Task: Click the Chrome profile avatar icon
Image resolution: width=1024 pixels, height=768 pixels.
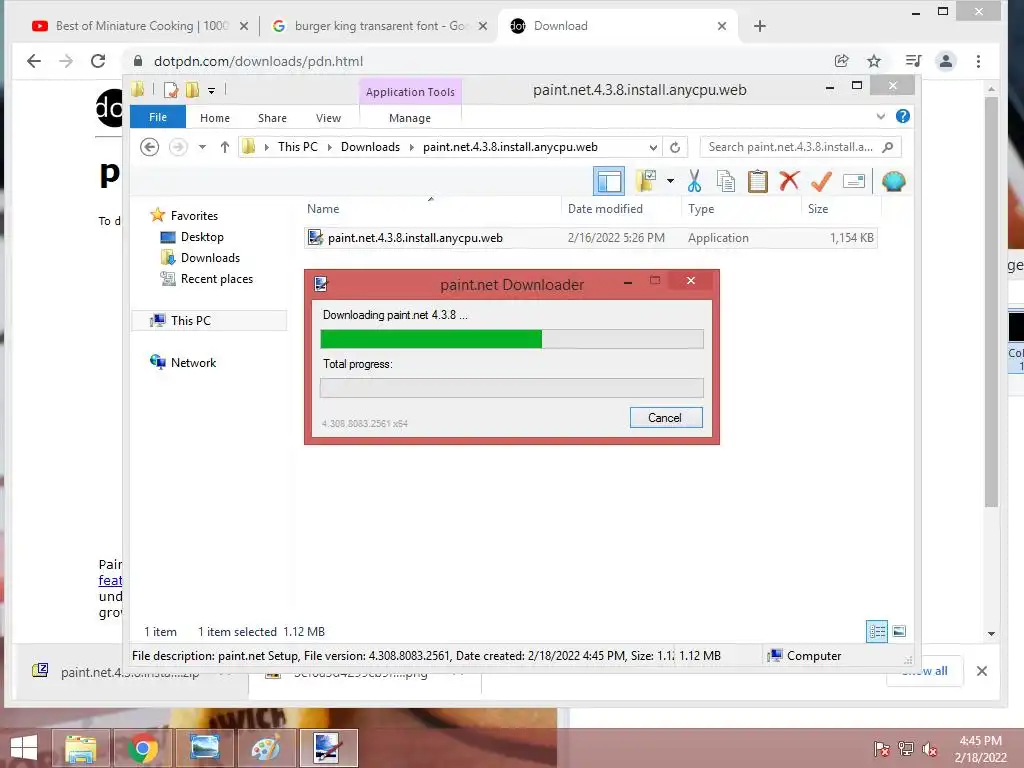Action: point(946,61)
